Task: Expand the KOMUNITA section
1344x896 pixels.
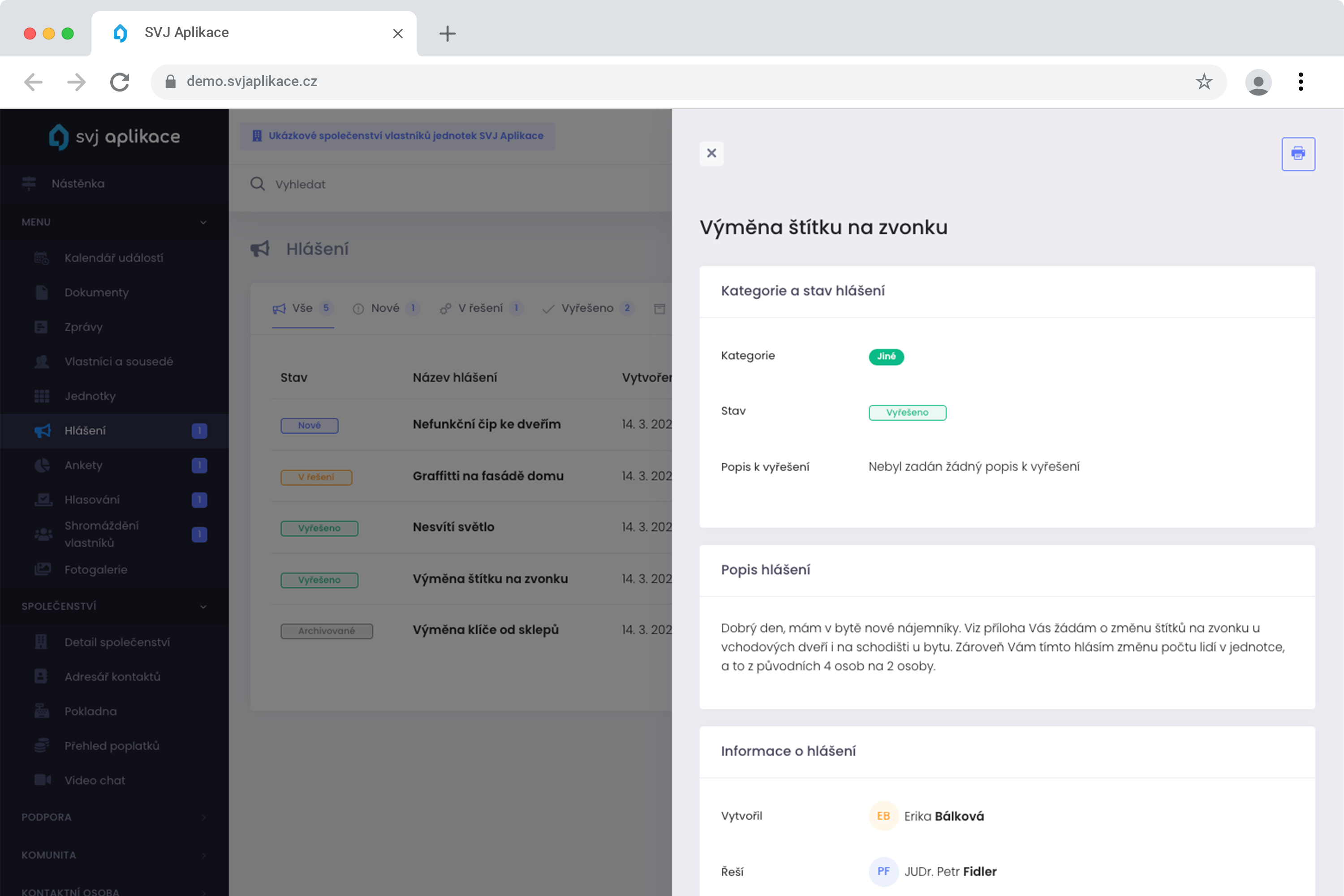Action: point(203,855)
